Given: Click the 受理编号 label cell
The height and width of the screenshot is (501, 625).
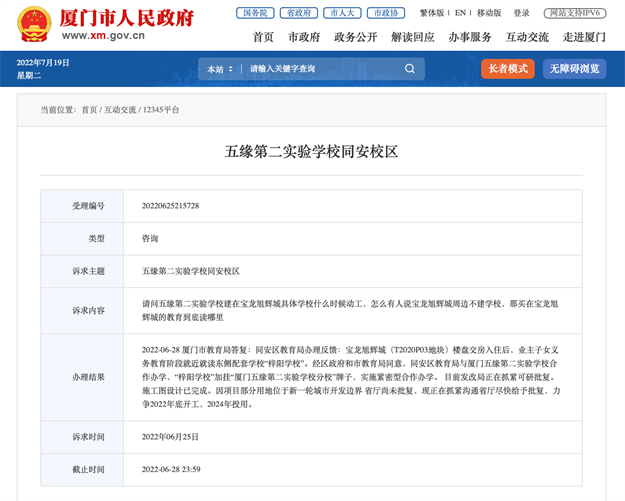Looking at the screenshot, I should coord(82,206).
